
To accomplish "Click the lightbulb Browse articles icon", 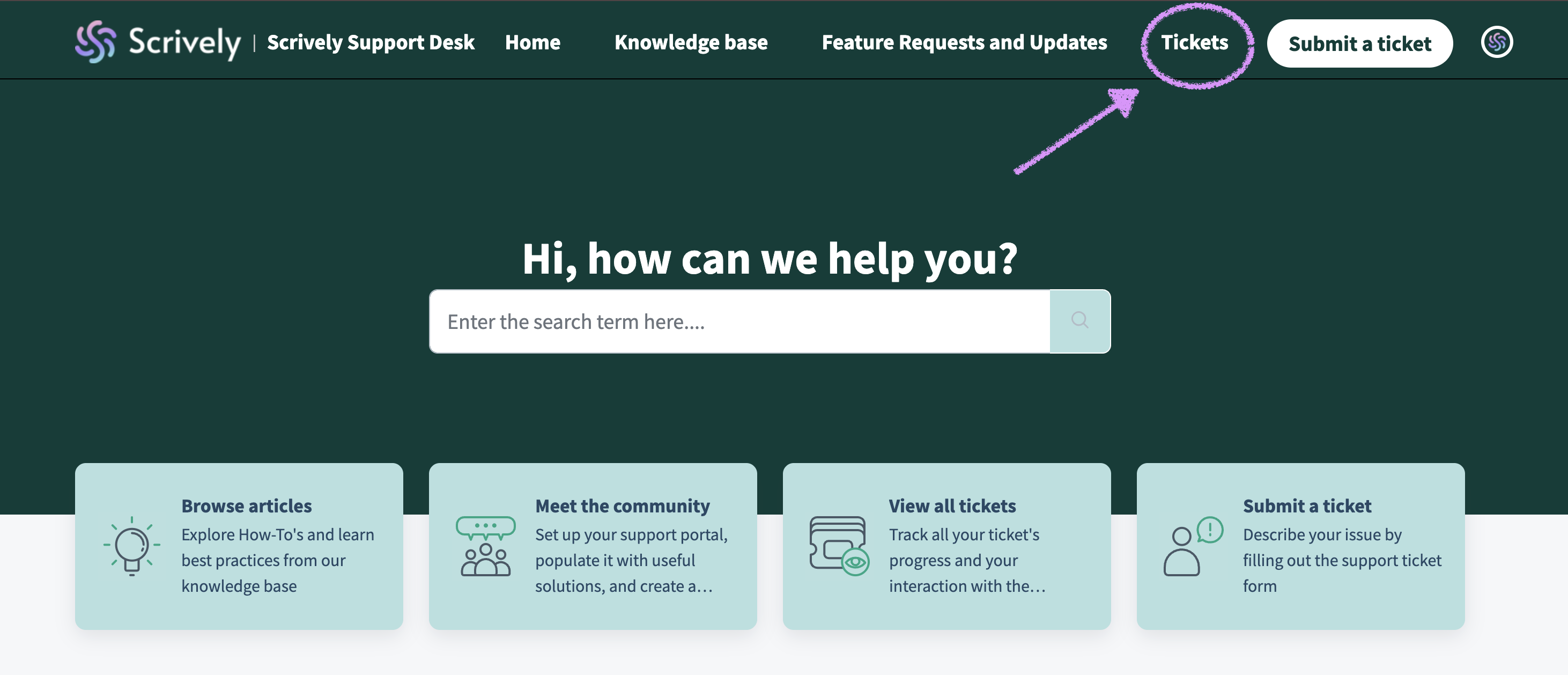I will 131,546.
